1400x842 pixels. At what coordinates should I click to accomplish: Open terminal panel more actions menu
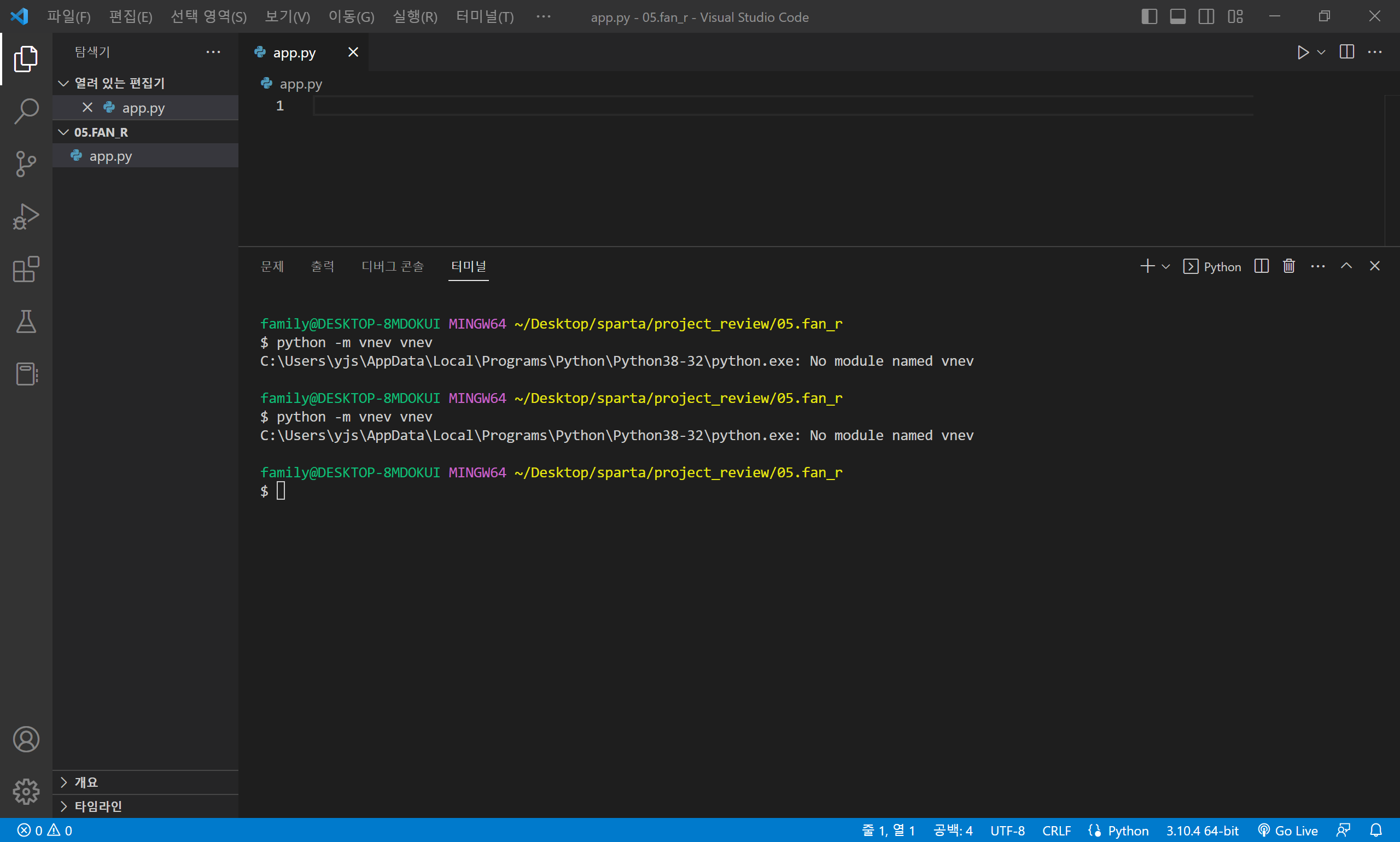[x=1318, y=266]
